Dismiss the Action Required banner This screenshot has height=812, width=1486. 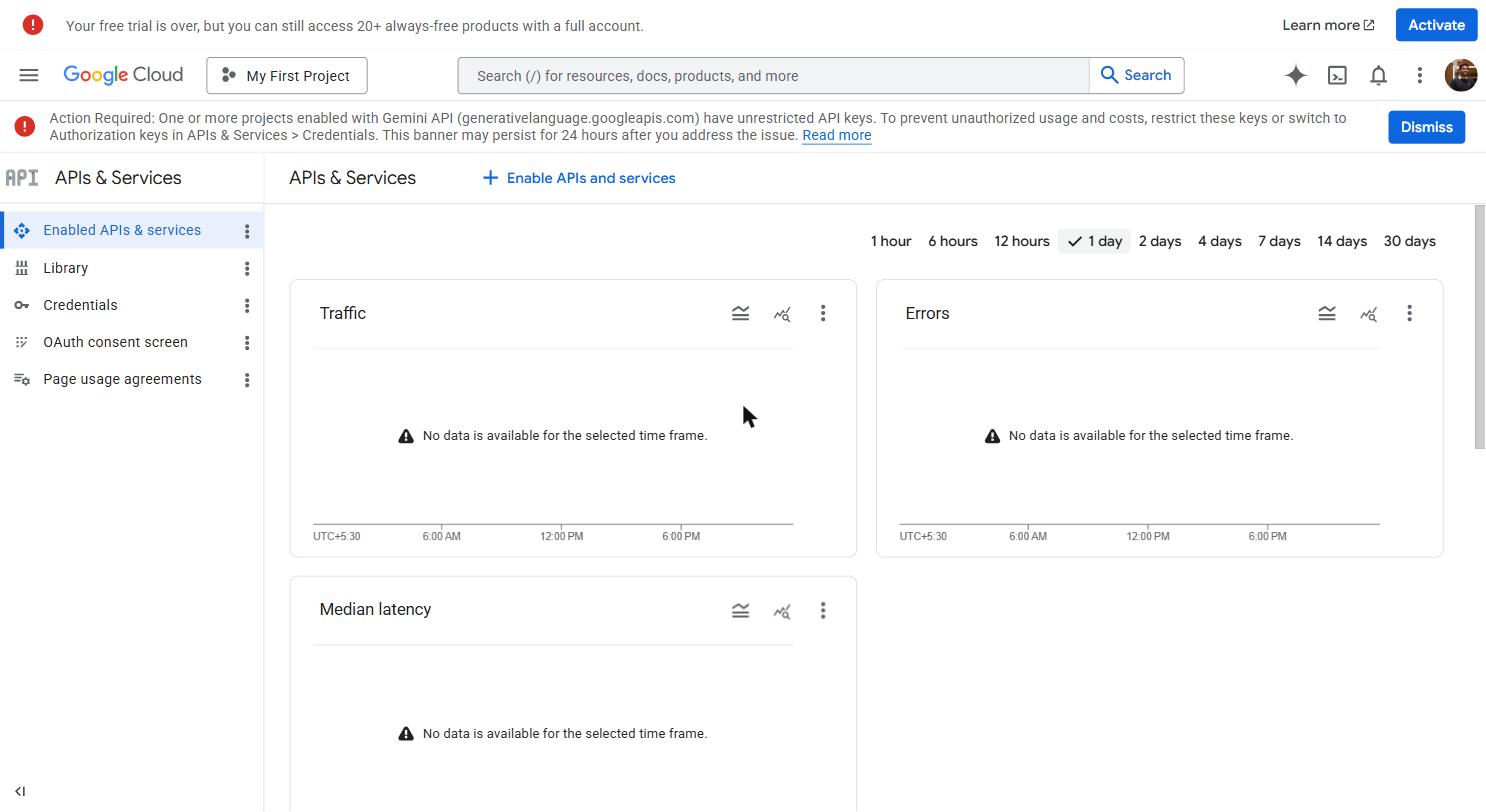coord(1426,127)
